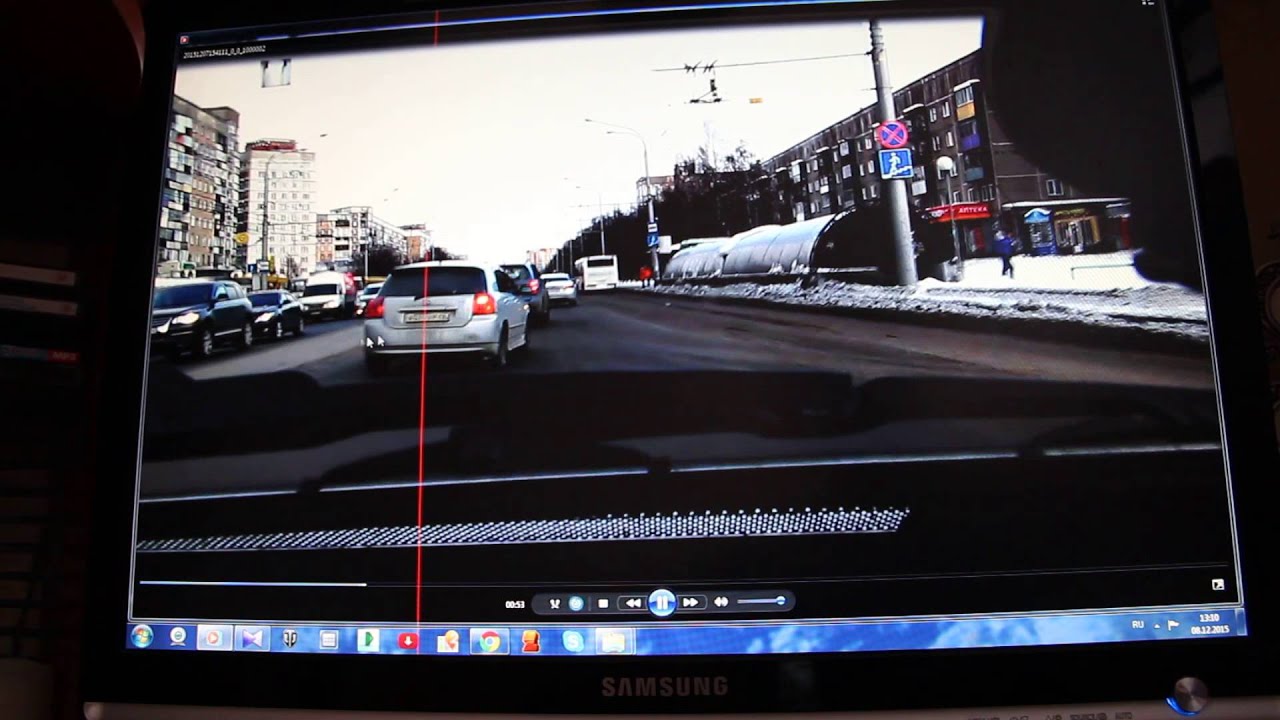Click the volume slider knob

pyautogui.click(x=780, y=600)
